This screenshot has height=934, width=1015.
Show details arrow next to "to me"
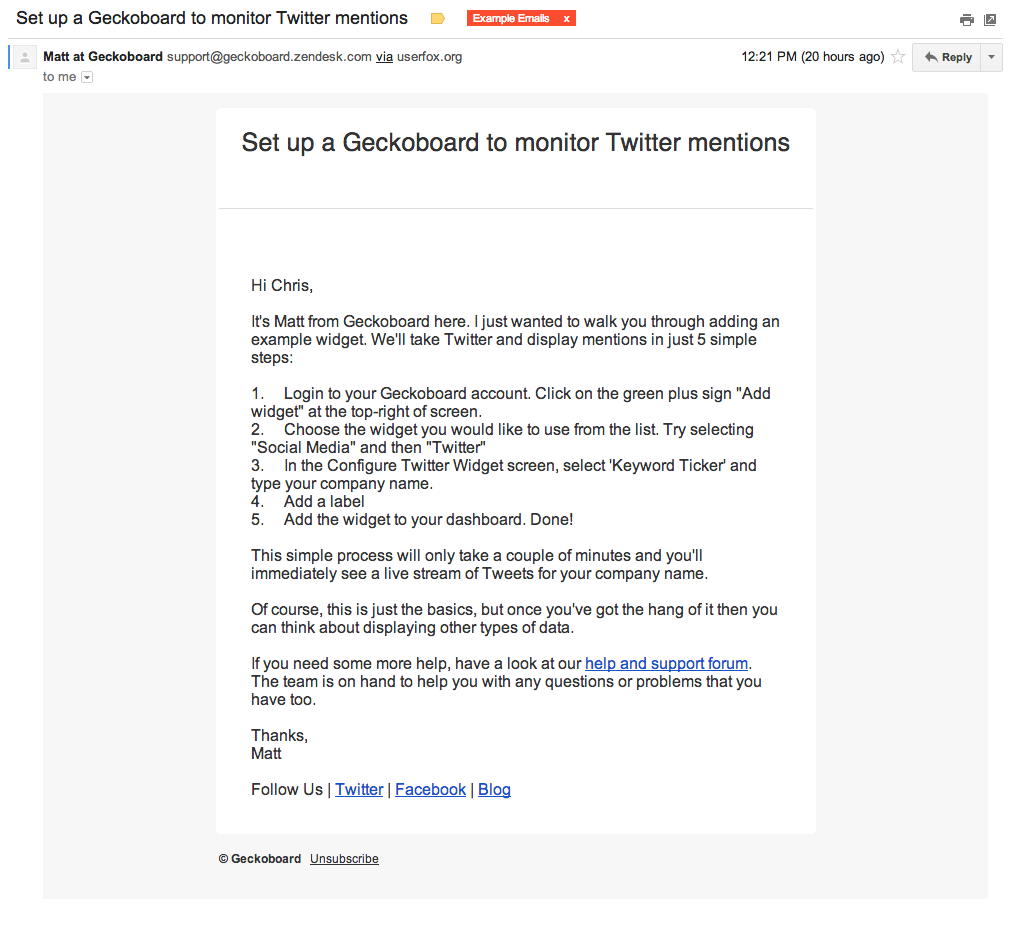[87, 77]
